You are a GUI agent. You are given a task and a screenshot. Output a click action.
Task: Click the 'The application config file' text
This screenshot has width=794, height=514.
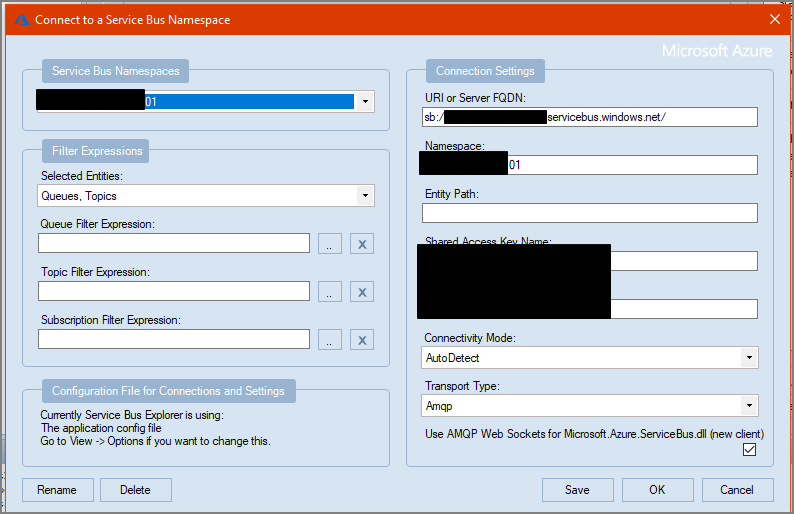(x=101, y=428)
